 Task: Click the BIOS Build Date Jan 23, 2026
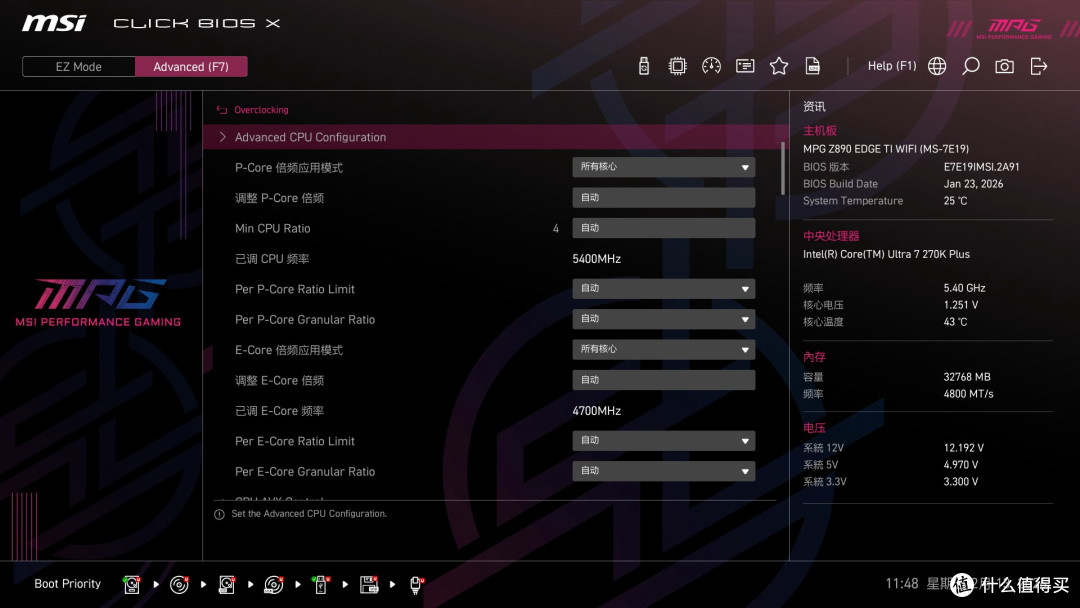pyautogui.click(x=973, y=184)
